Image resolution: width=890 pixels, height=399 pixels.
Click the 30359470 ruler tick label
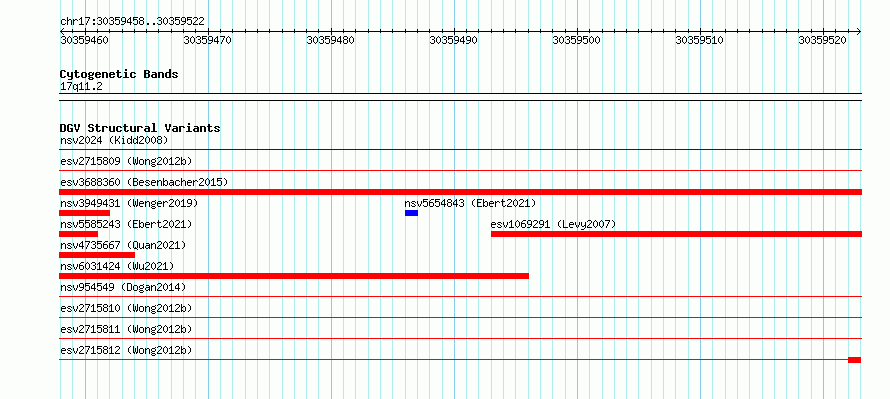coord(207,40)
